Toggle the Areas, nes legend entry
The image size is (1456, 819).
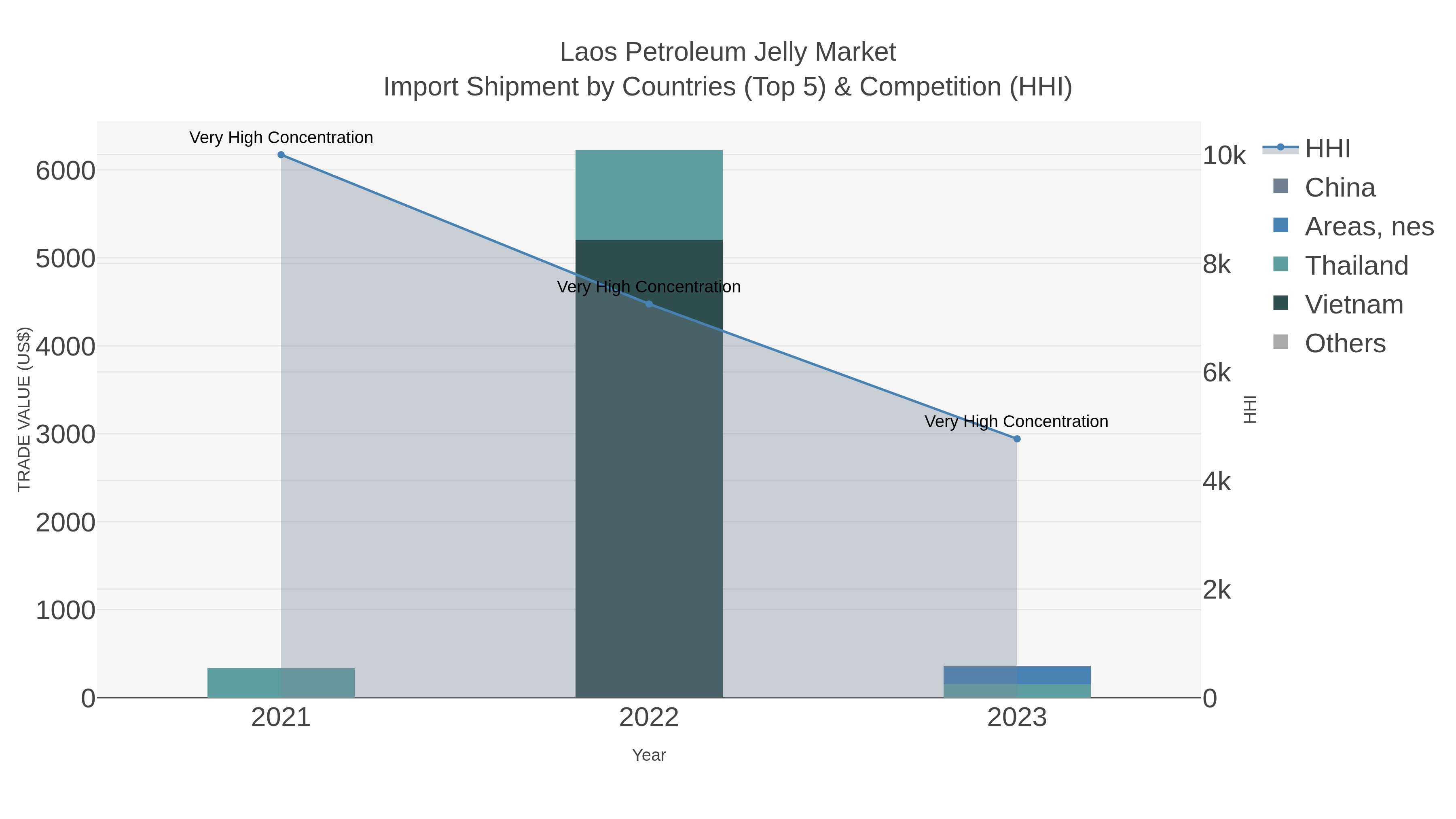1354,226
